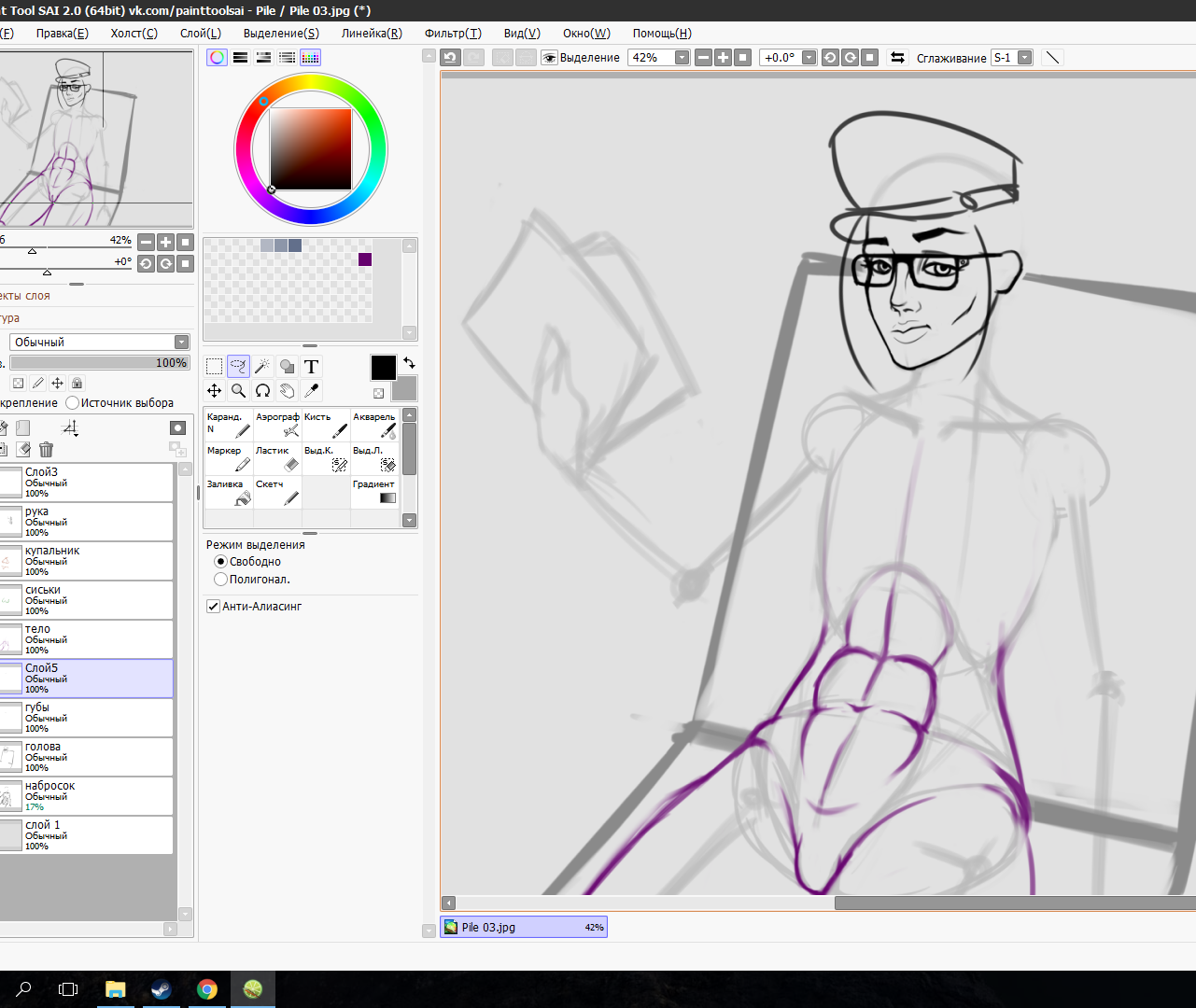Choose the Маркер marker tool

229,458
